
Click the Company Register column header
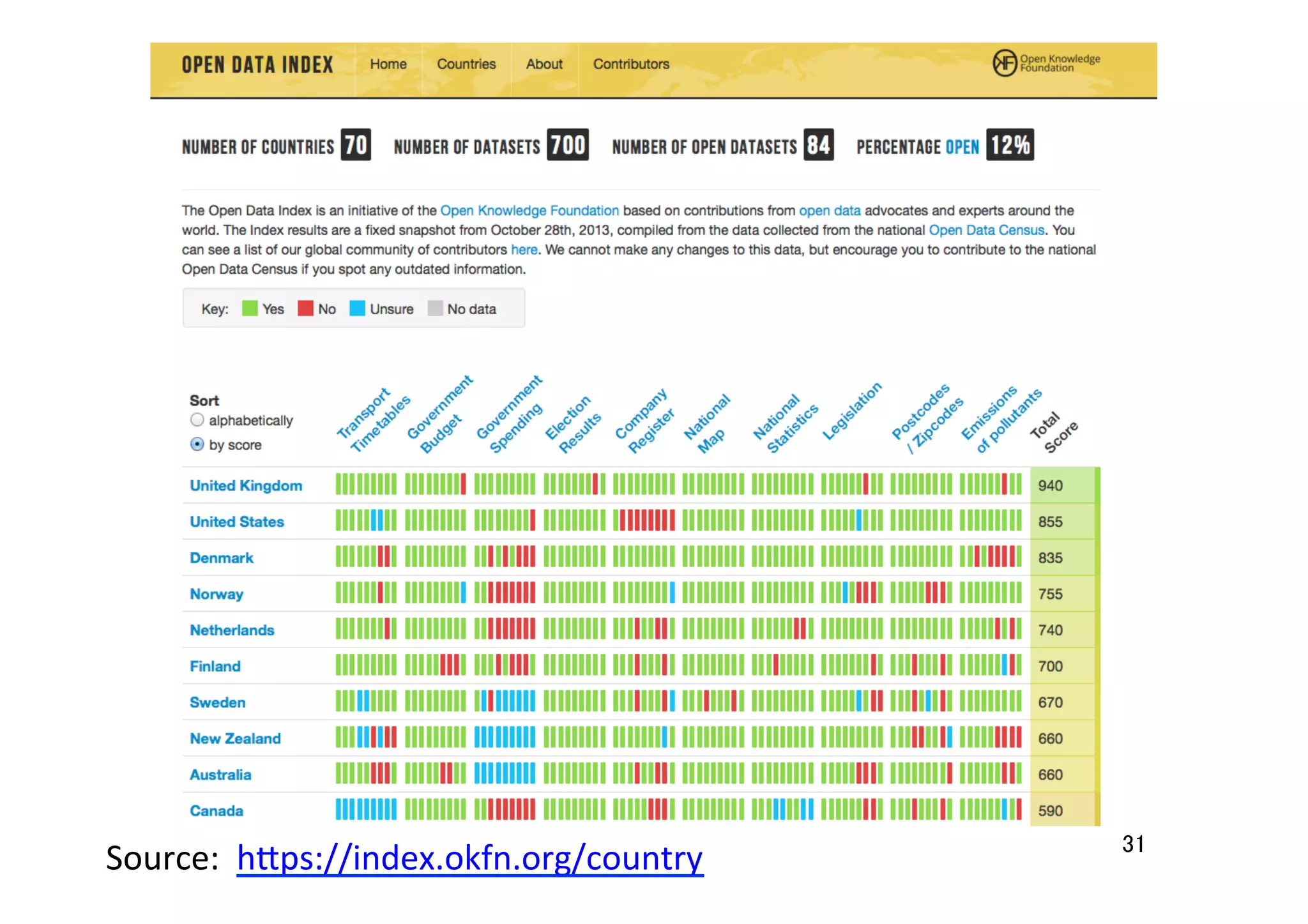pyautogui.click(x=644, y=421)
